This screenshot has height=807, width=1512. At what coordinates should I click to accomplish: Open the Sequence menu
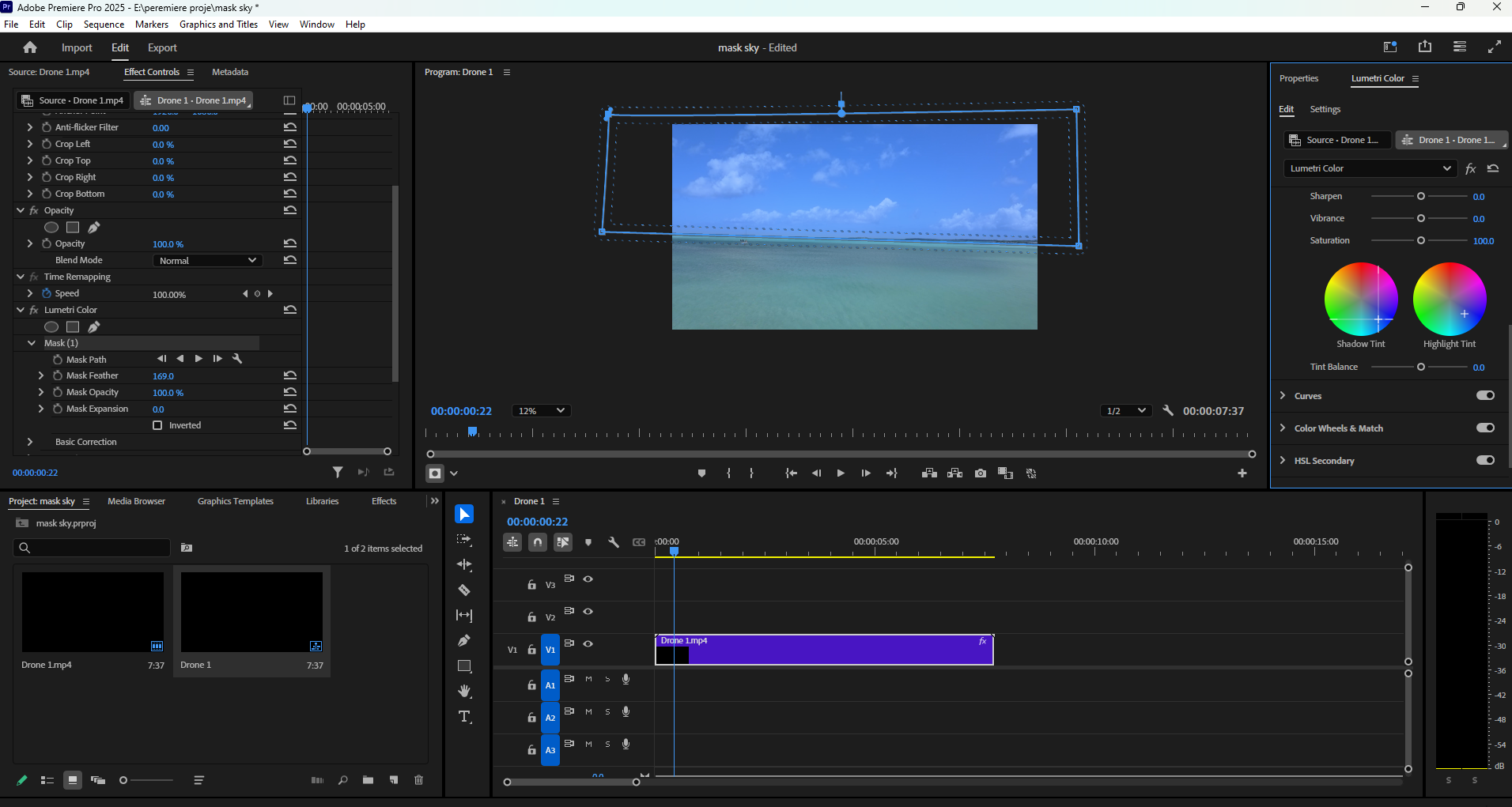point(104,25)
